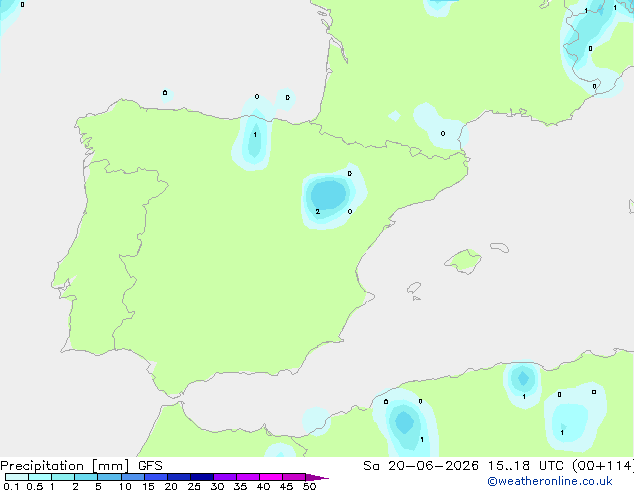Viewport: 634px width, 490px height.
Task: Select the 2–5 mm light blue legend swatch
Action: point(86,477)
